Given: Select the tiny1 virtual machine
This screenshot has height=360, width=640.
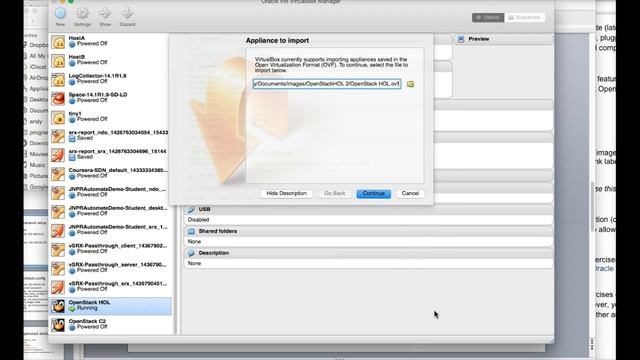Looking at the screenshot, I should pos(110,118).
